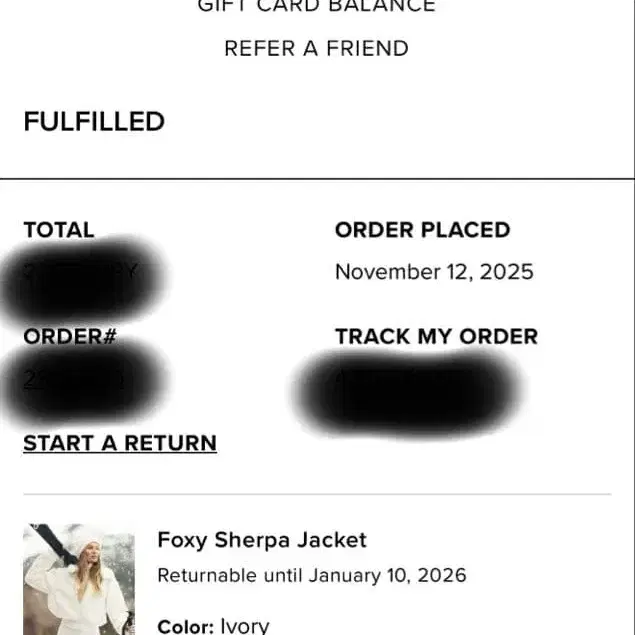Open the Foxy Sherpa Jacket product title
The image size is (635, 635).
coord(262,540)
